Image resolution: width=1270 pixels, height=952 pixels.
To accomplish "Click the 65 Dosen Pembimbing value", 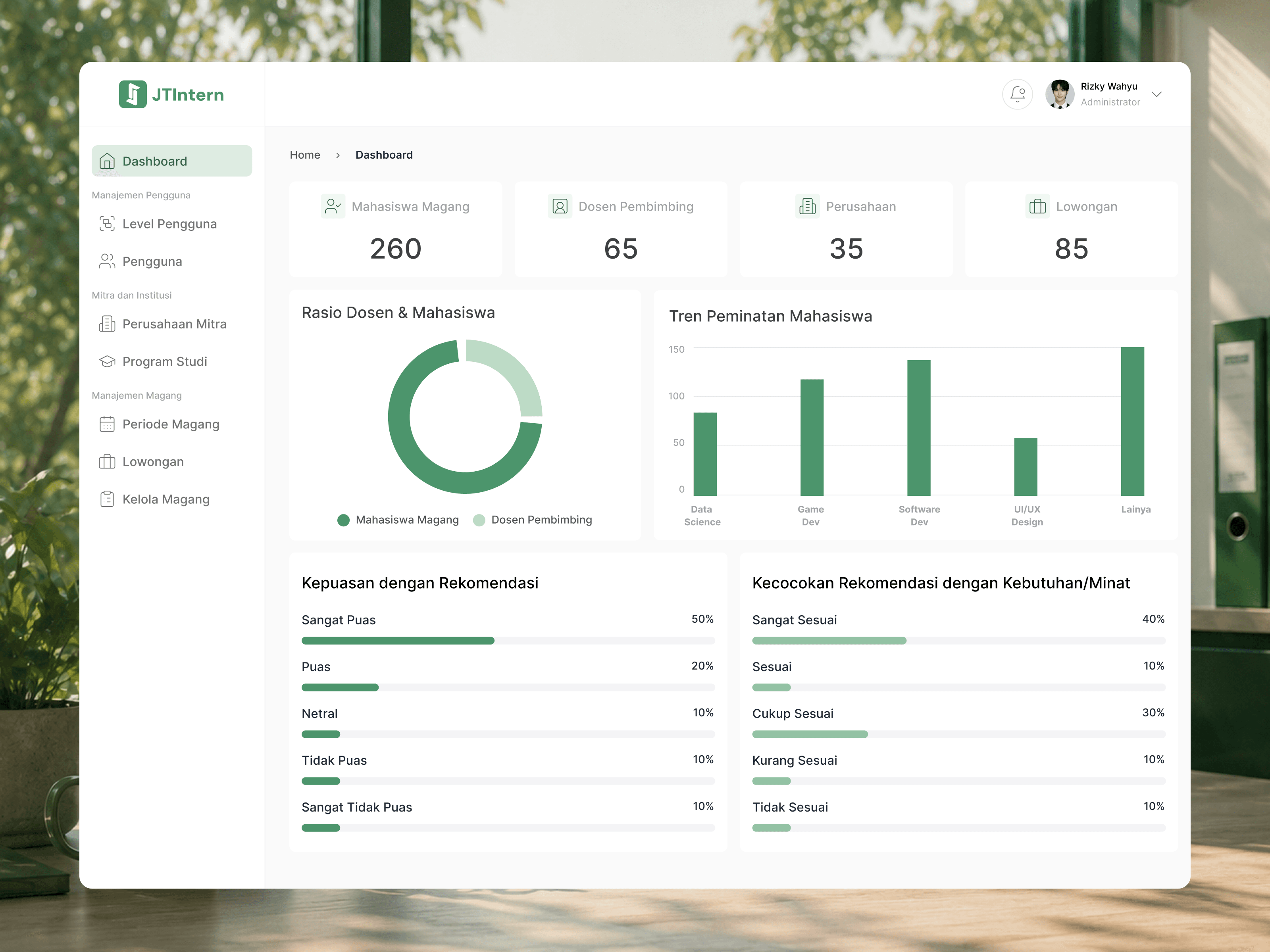I will click(x=621, y=248).
